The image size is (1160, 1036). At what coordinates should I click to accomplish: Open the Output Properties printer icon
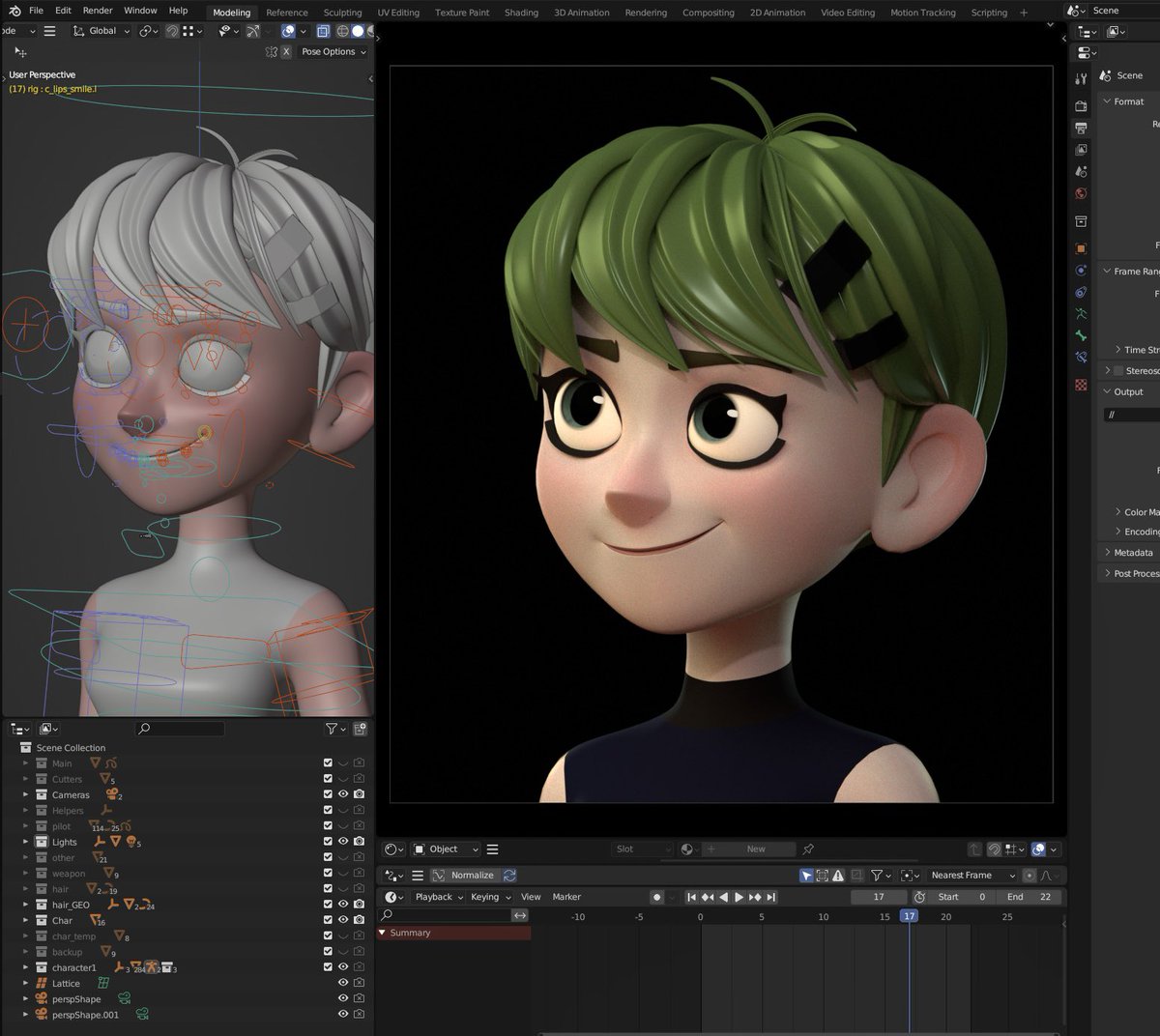(1081, 125)
